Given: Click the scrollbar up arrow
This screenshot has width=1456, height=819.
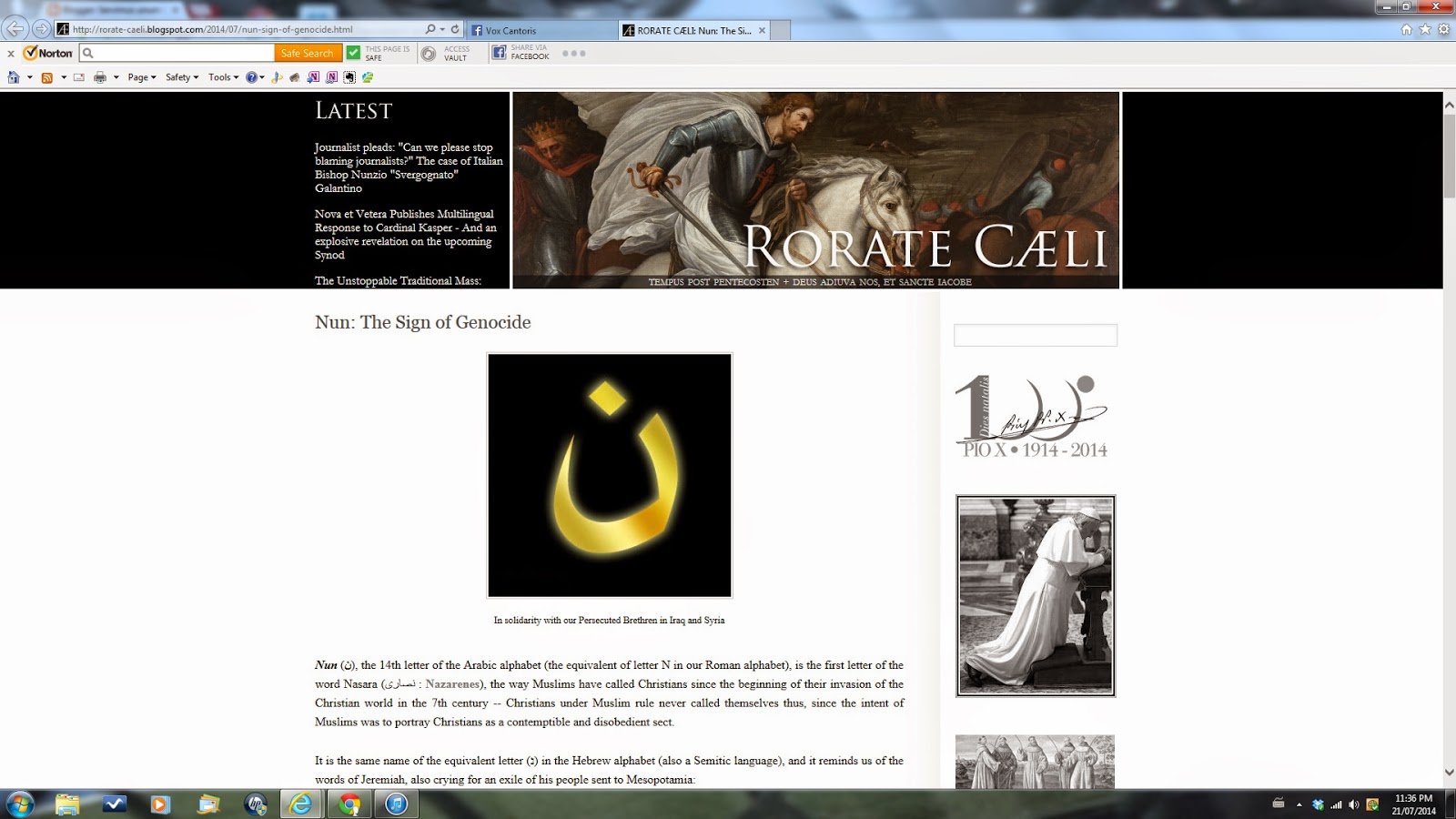Looking at the screenshot, I should (1449, 106).
